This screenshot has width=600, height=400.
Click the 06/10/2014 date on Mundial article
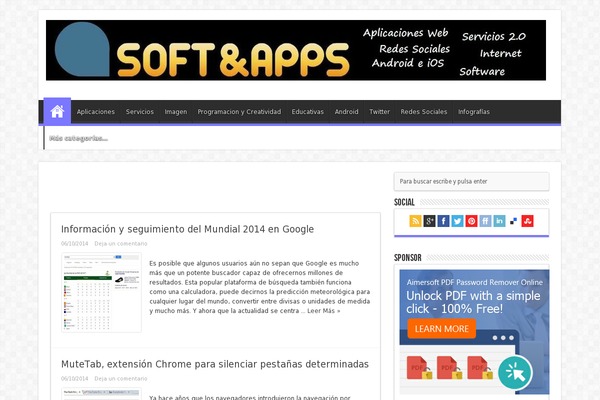74,243
